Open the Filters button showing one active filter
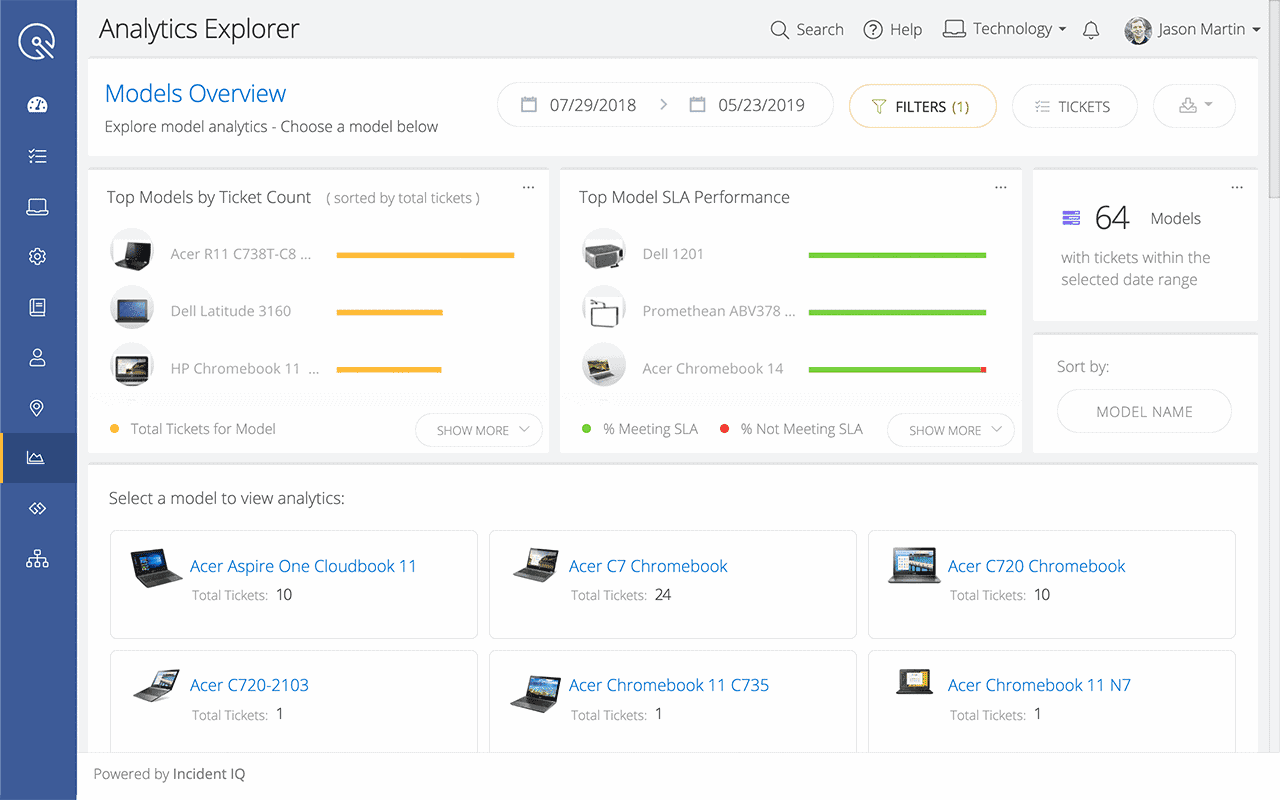Viewport: 1280px width, 800px height. (922, 105)
